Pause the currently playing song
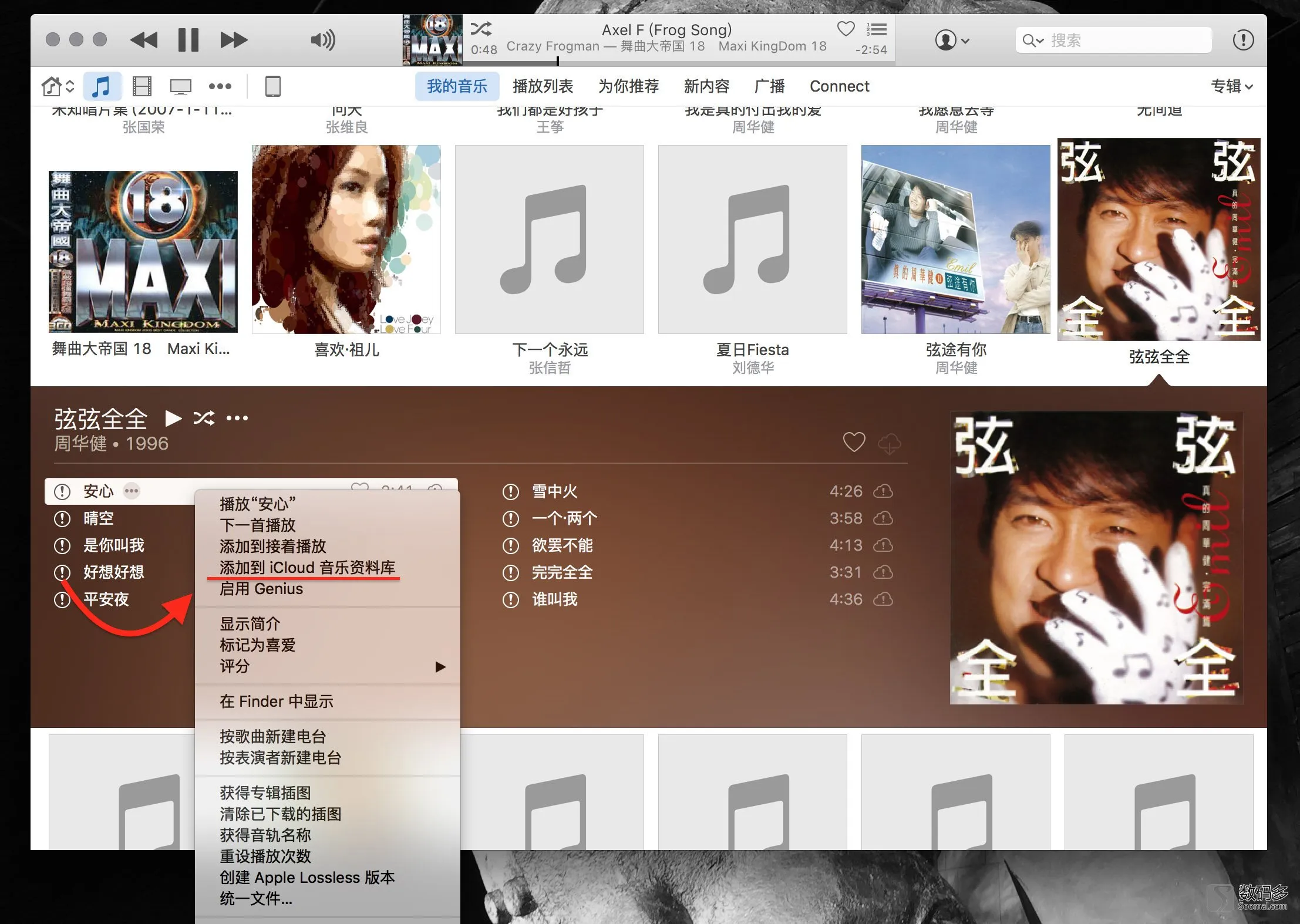Image resolution: width=1300 pixels, height=924 pixels. pos(188,40)
